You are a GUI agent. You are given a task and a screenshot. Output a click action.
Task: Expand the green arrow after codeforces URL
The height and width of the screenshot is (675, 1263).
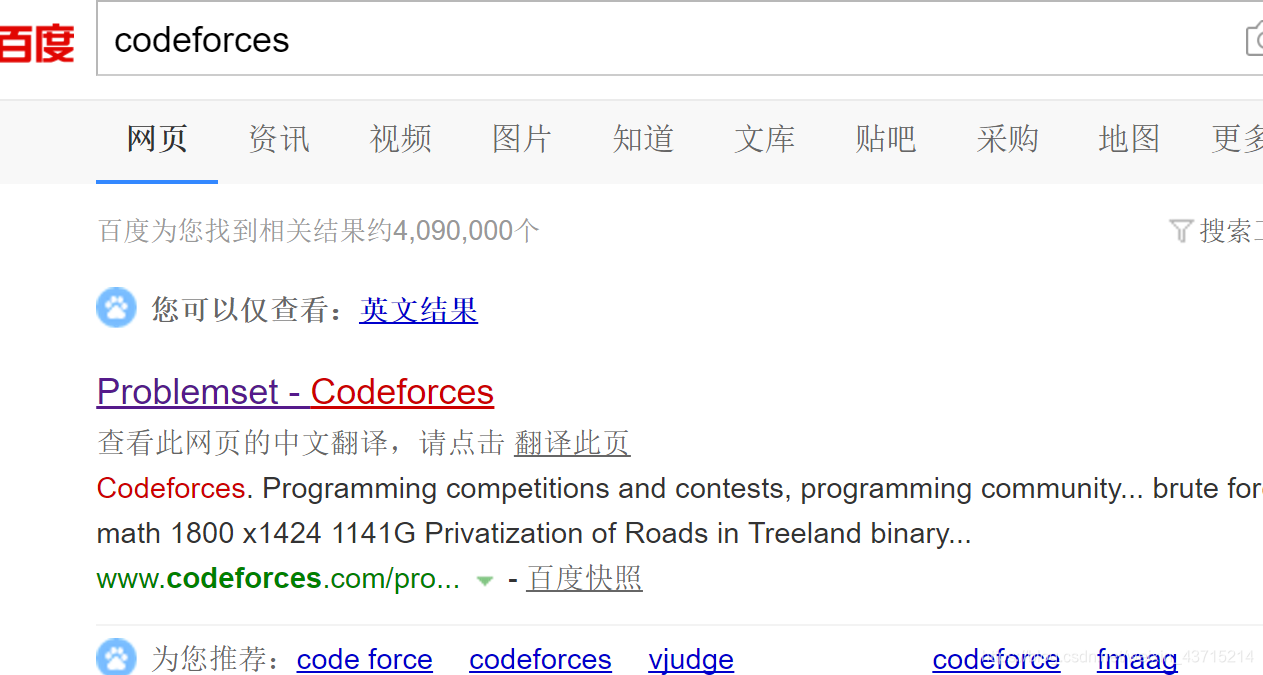click(x=485, y=580)
